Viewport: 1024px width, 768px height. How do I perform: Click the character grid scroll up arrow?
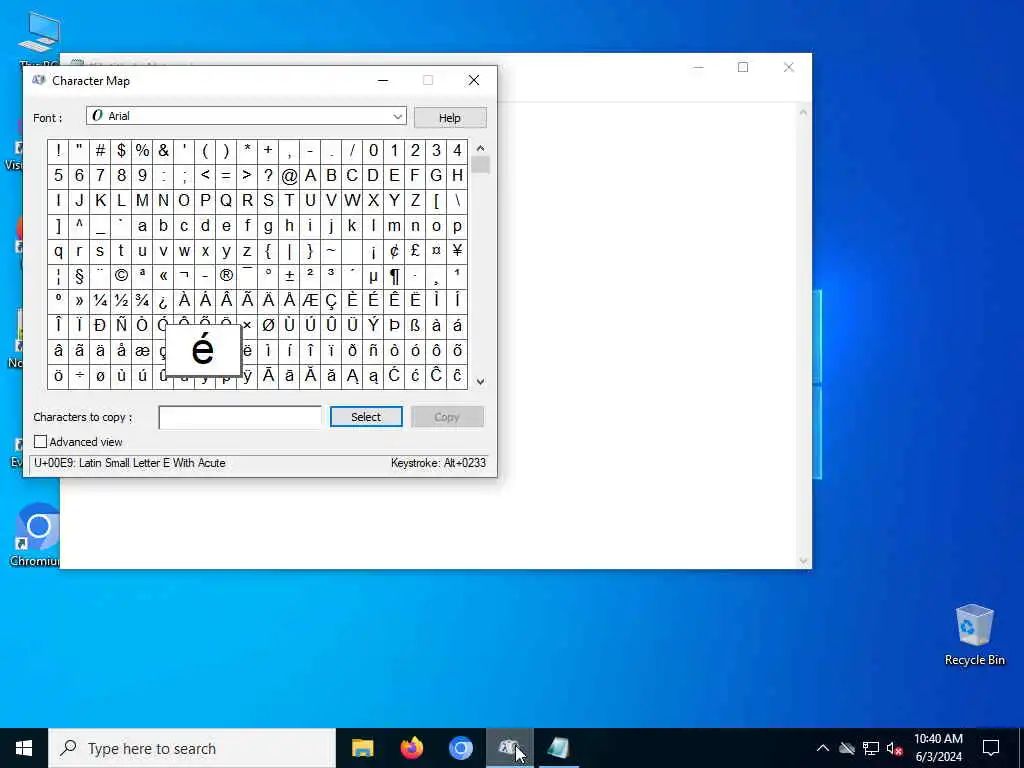[x=480, y=148]
